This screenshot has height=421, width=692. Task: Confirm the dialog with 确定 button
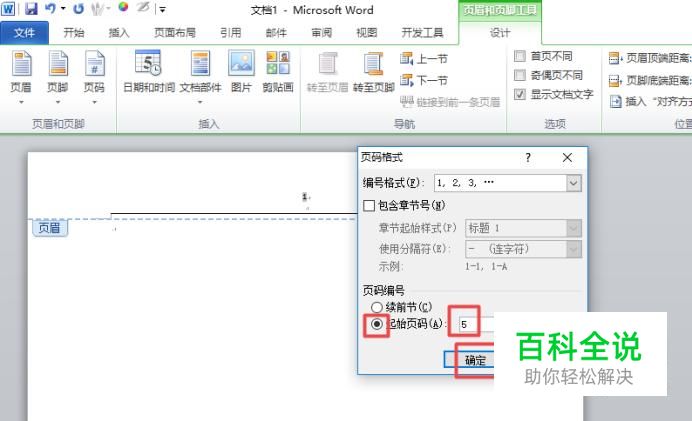coord(469,360)
